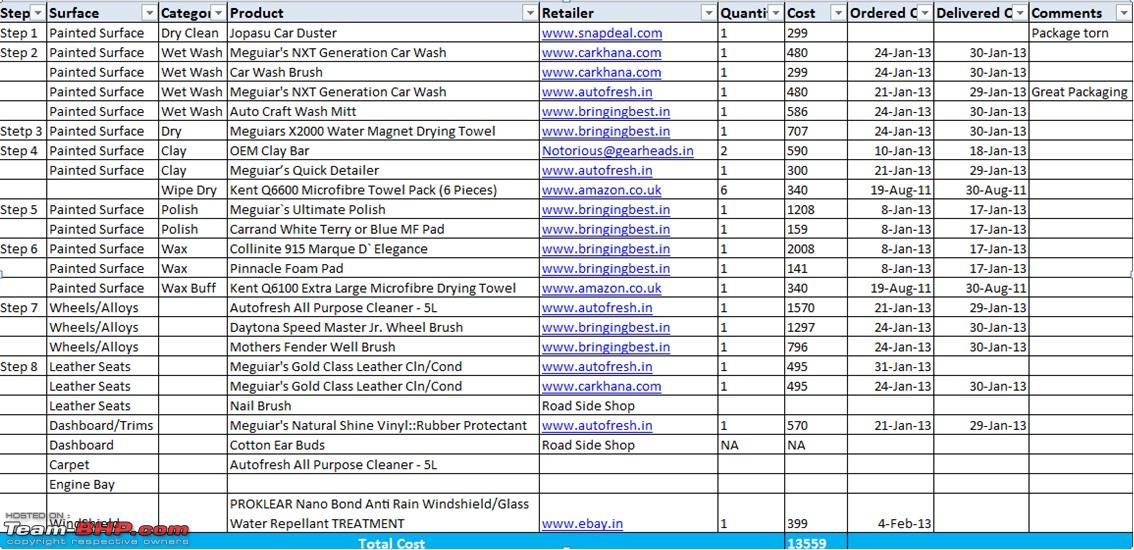Select the Car Wash Brush product cell
This screenshot has height=550, width=1134.
click(x=383, y=72)
